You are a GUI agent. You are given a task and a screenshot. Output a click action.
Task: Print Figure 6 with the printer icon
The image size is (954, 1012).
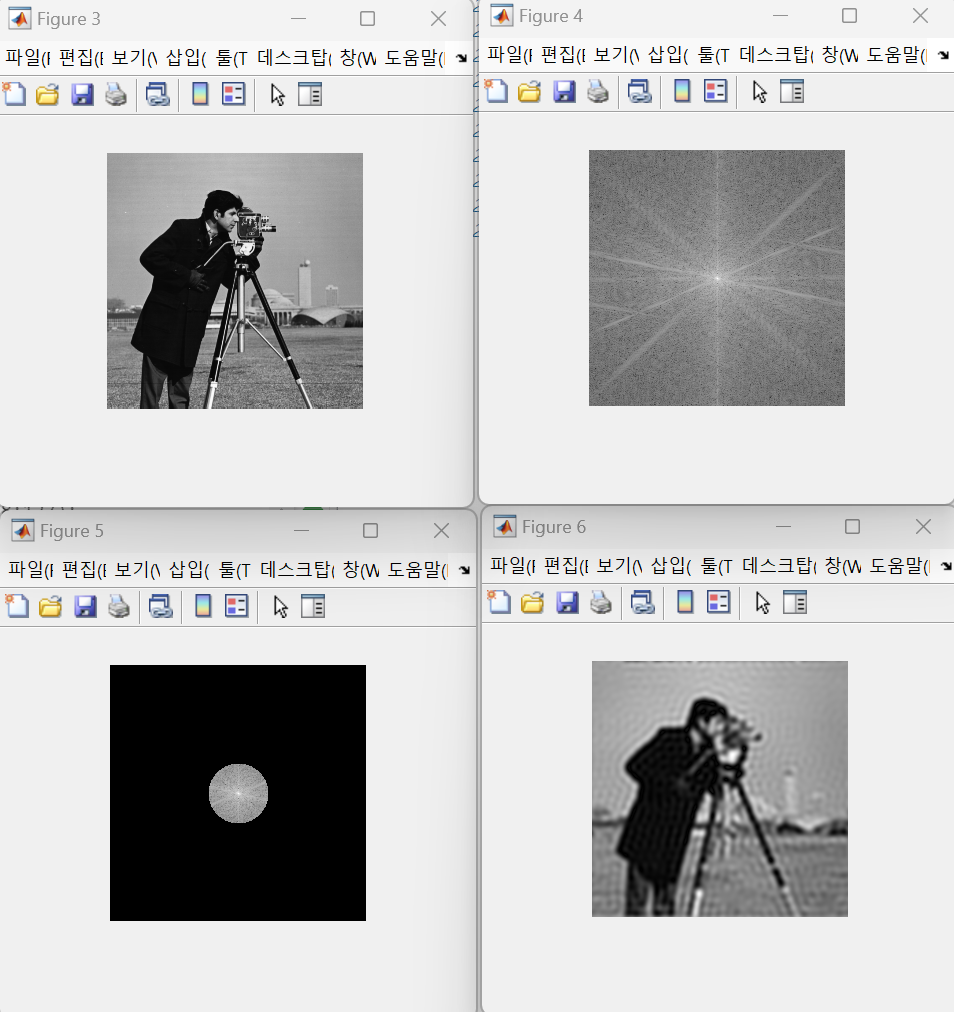tap(601, 602)
